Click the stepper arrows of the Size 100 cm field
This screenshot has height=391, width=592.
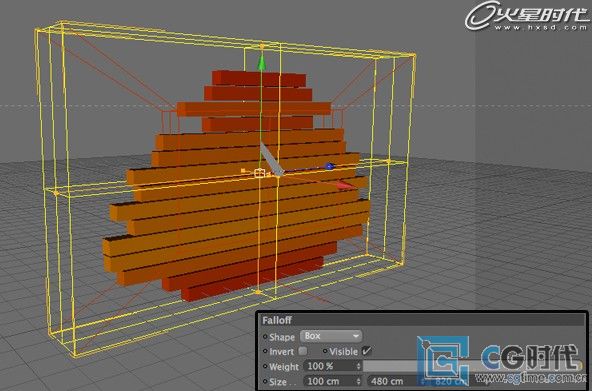click(x=358, y=381)
